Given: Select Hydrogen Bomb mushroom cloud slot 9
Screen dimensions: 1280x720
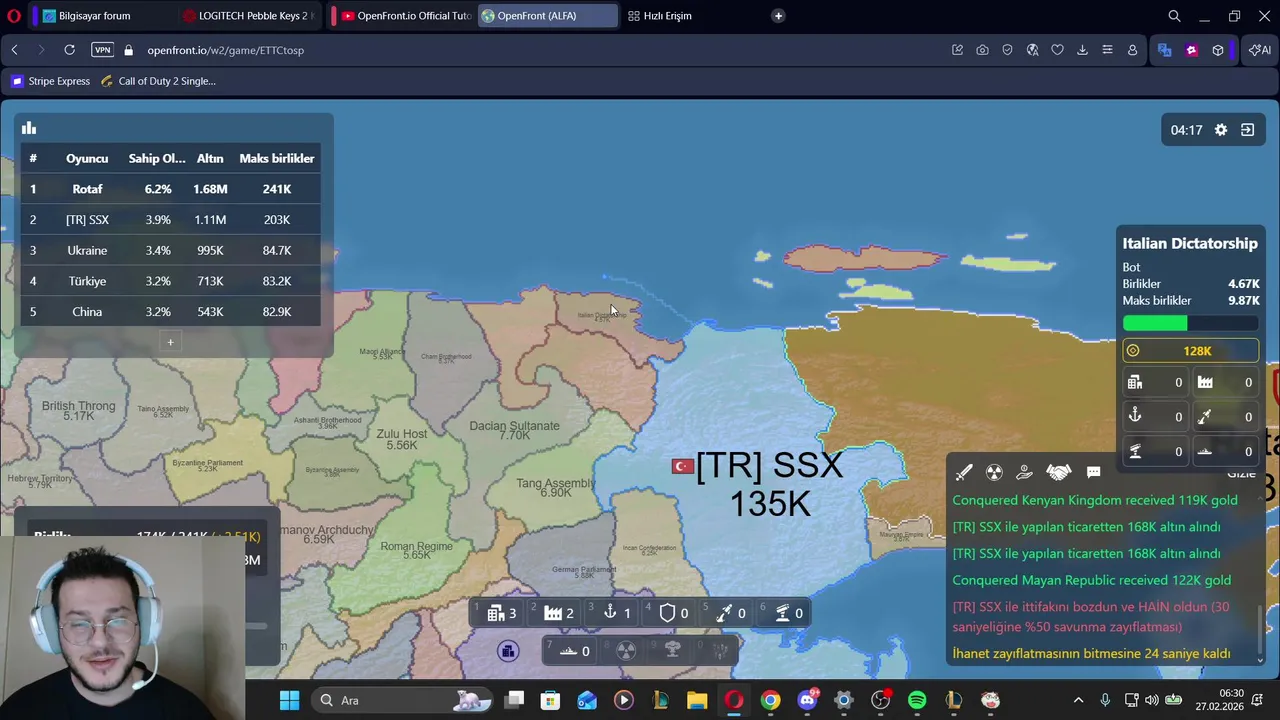Looking at the screenshot, I should [x=672, y=651].
